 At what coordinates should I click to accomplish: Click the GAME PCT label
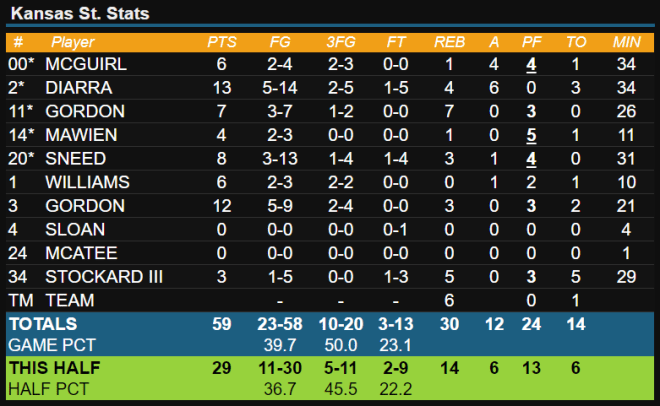pos(52,345)
